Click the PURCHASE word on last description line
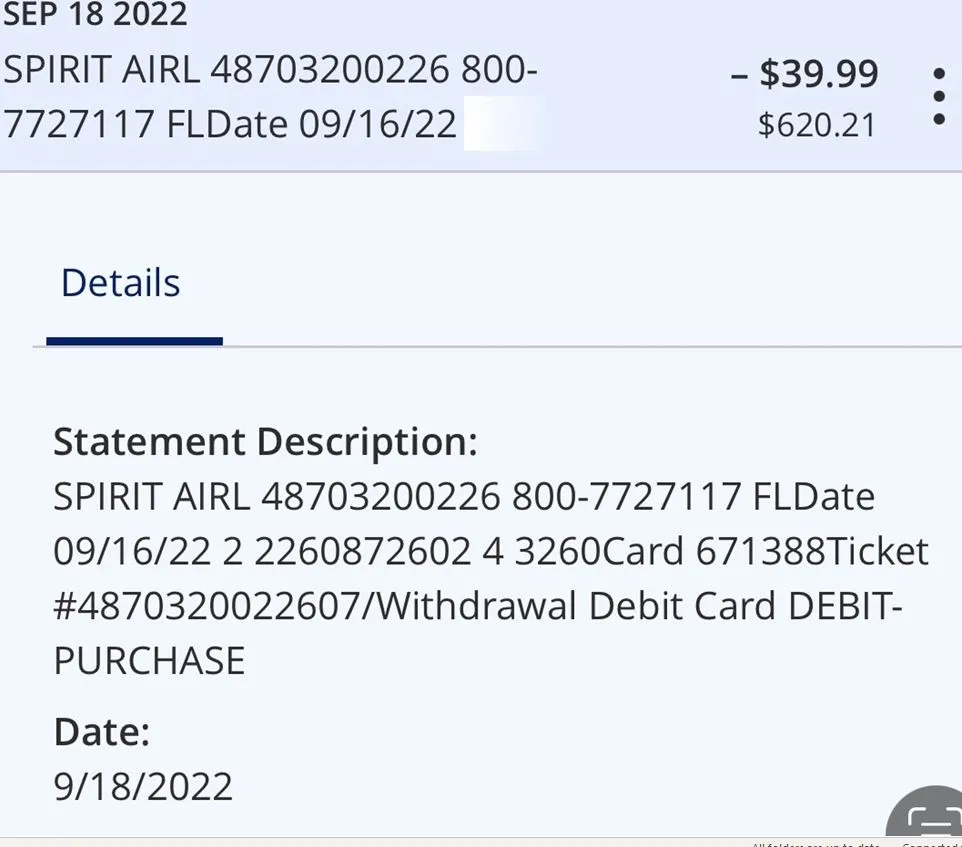962x847 pixels. pos(149,661)
